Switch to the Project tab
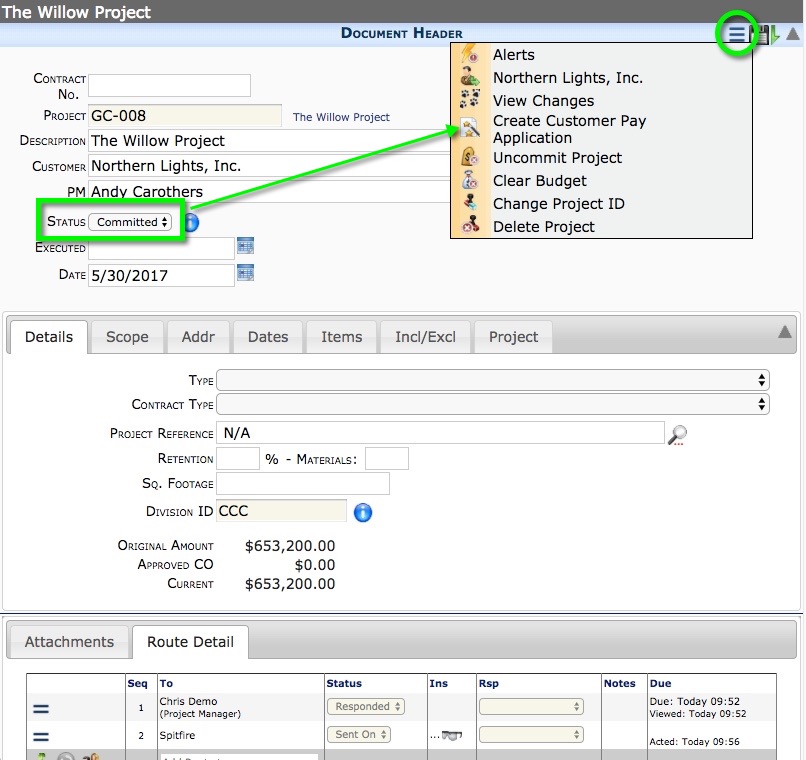 click(513, 337)
